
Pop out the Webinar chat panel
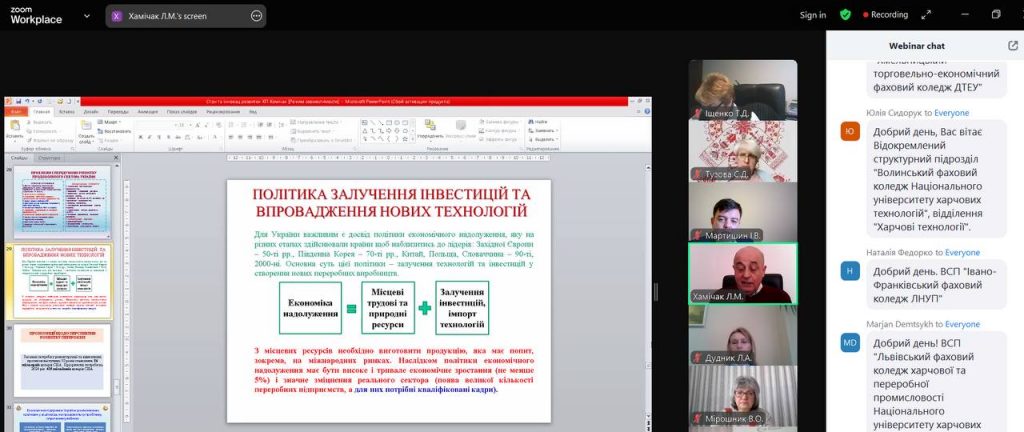pos(1012,45)
